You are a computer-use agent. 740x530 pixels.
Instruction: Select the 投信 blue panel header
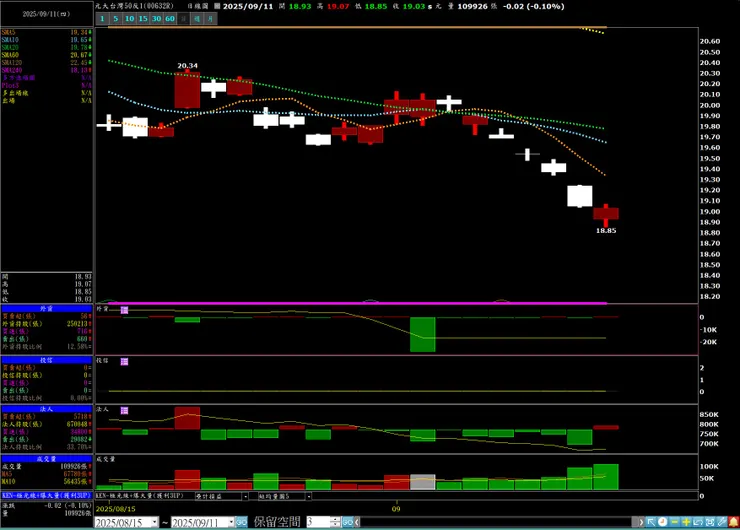47,360
